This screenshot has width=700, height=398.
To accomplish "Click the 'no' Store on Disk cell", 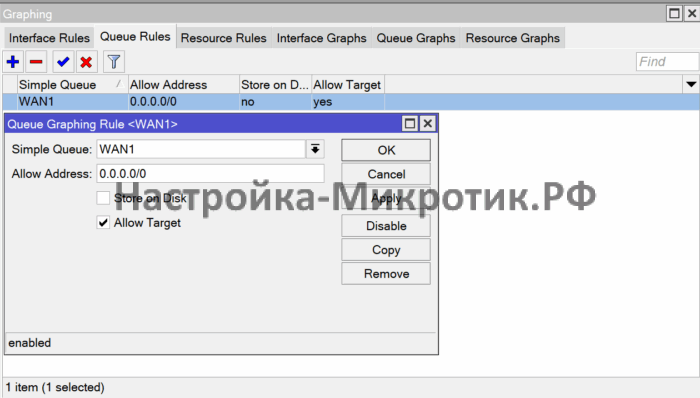I will pyautogui.click(x=275, y=102).
